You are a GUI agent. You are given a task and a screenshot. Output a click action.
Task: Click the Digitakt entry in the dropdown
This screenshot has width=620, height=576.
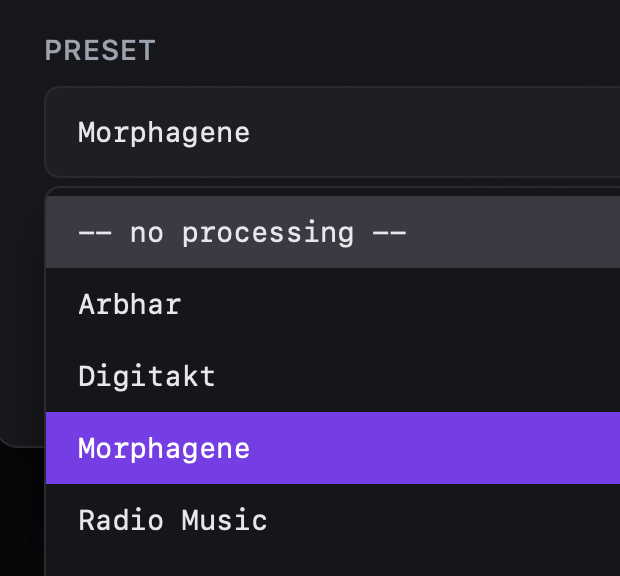point(147,376)
